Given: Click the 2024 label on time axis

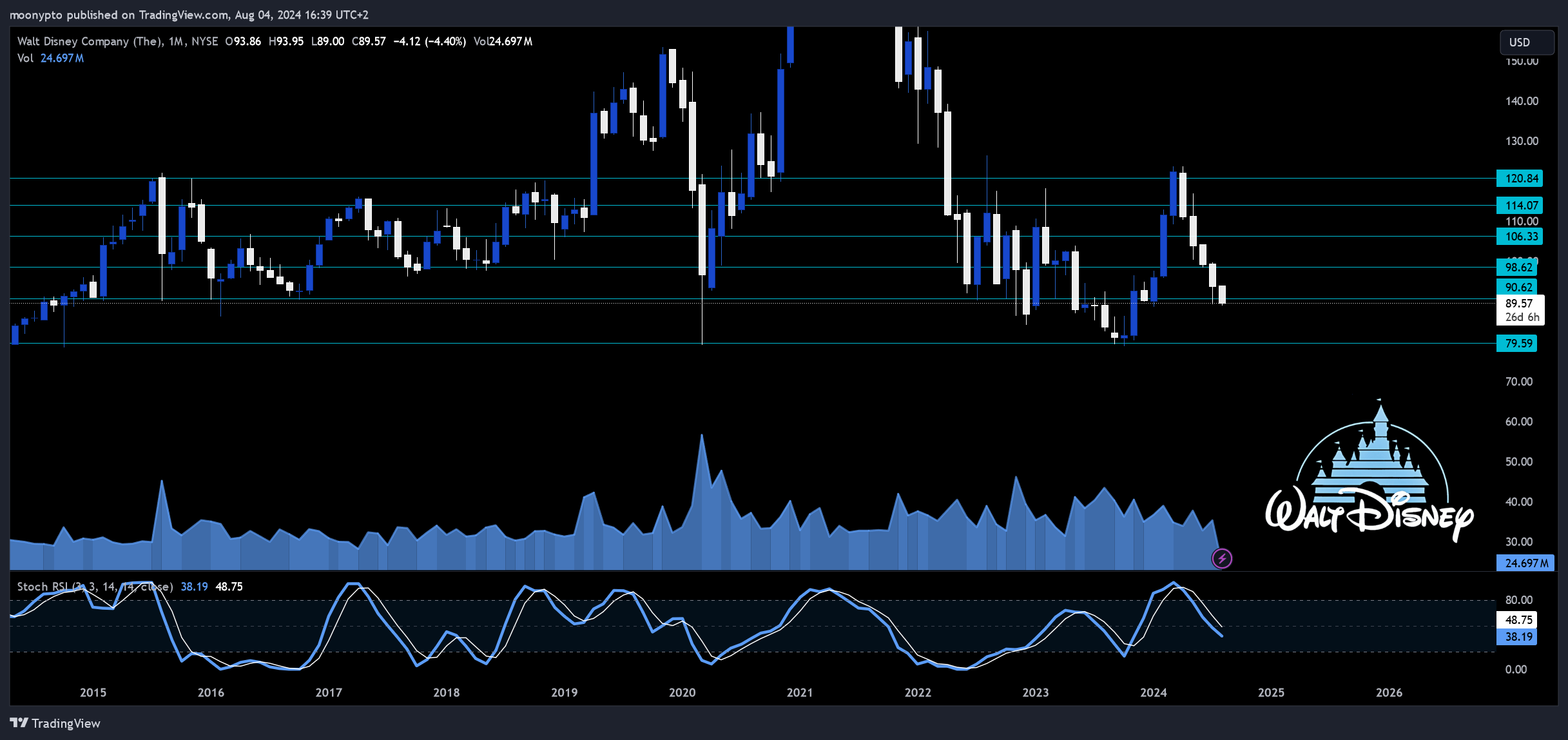Looking at the screenshot, I should pyautogui.click(x=1154, y=692).
